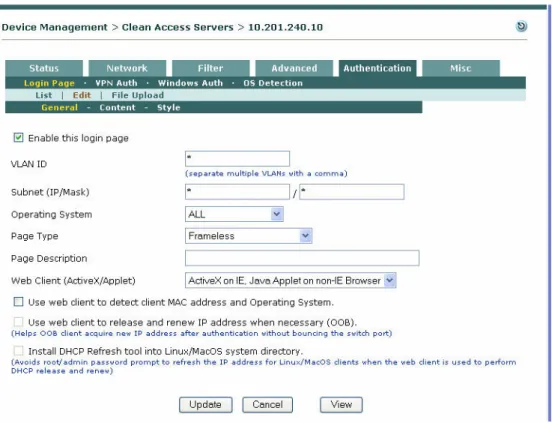Click Device Management in the breadcrumb

tap(55, 27)
